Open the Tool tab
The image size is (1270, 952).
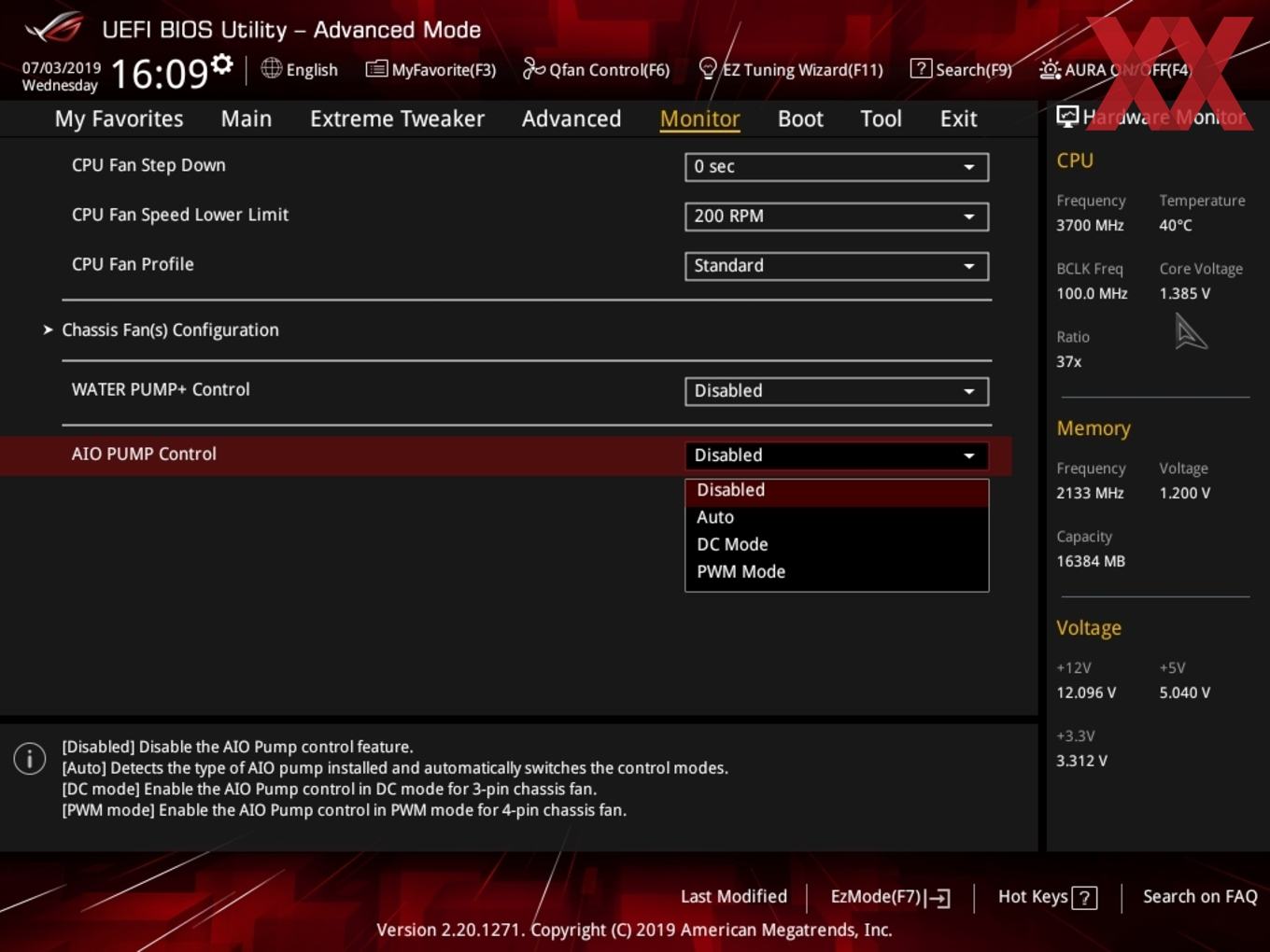coord(881,119)
